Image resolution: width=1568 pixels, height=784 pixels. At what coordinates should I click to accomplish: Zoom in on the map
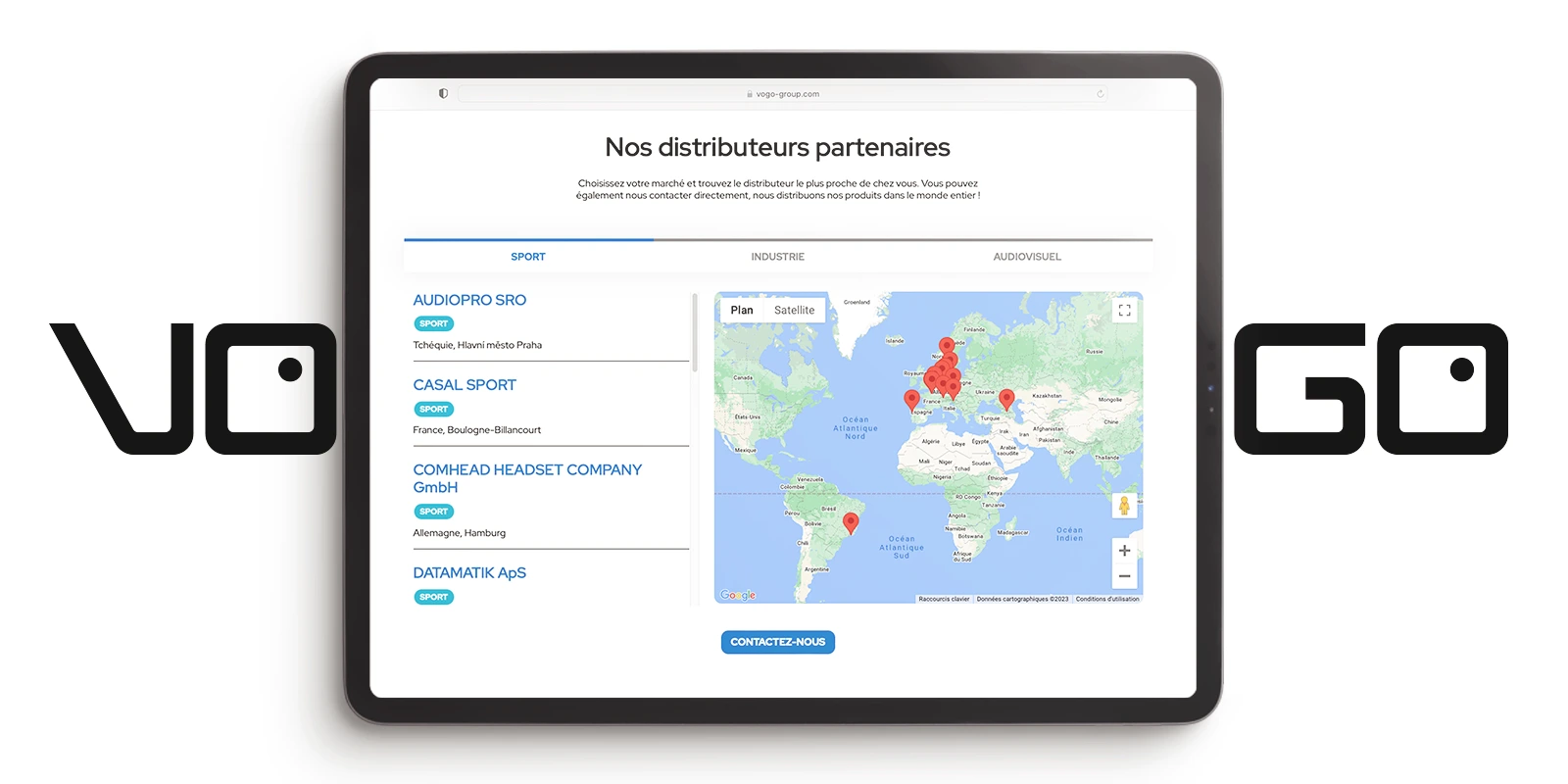1124,551
